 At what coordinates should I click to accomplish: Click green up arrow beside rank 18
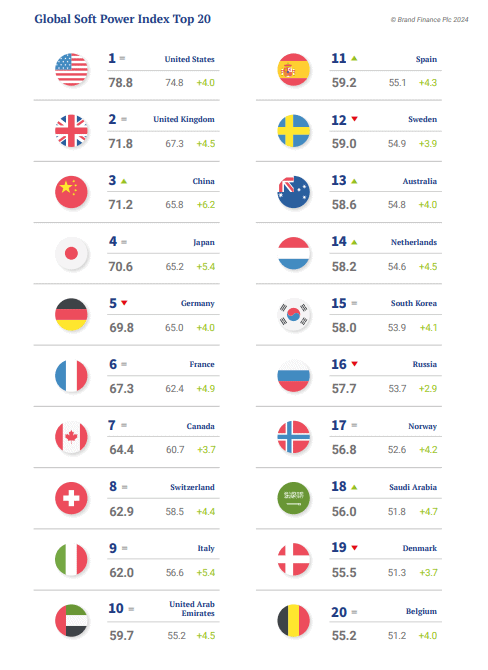tap(354, 487)
